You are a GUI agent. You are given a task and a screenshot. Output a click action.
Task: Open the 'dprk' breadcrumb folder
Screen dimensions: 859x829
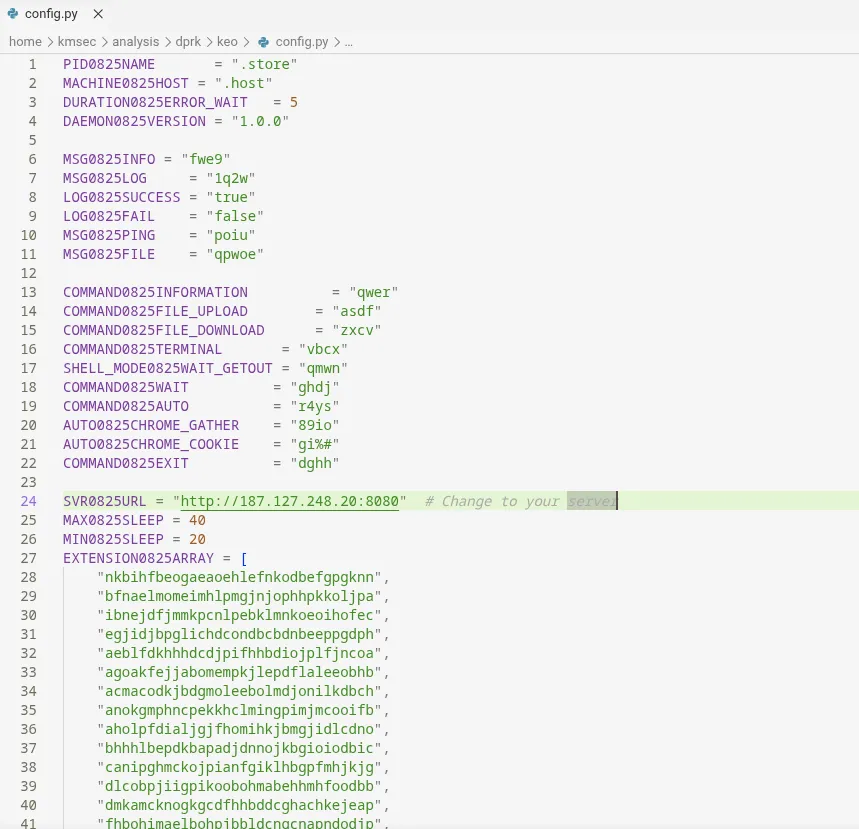(x=188, y=42)
